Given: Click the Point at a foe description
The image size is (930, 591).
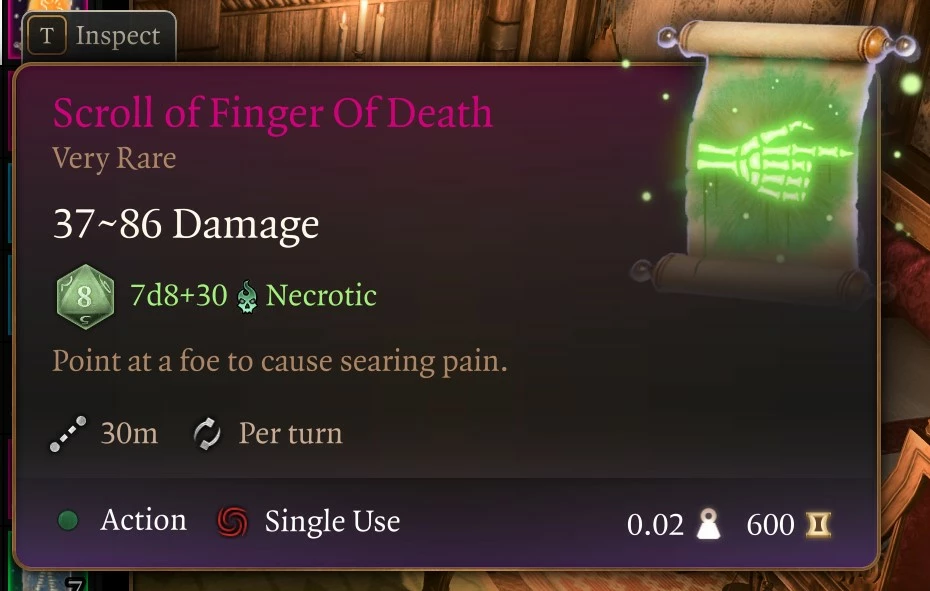Looking at the screenshot, I should 280,361.
